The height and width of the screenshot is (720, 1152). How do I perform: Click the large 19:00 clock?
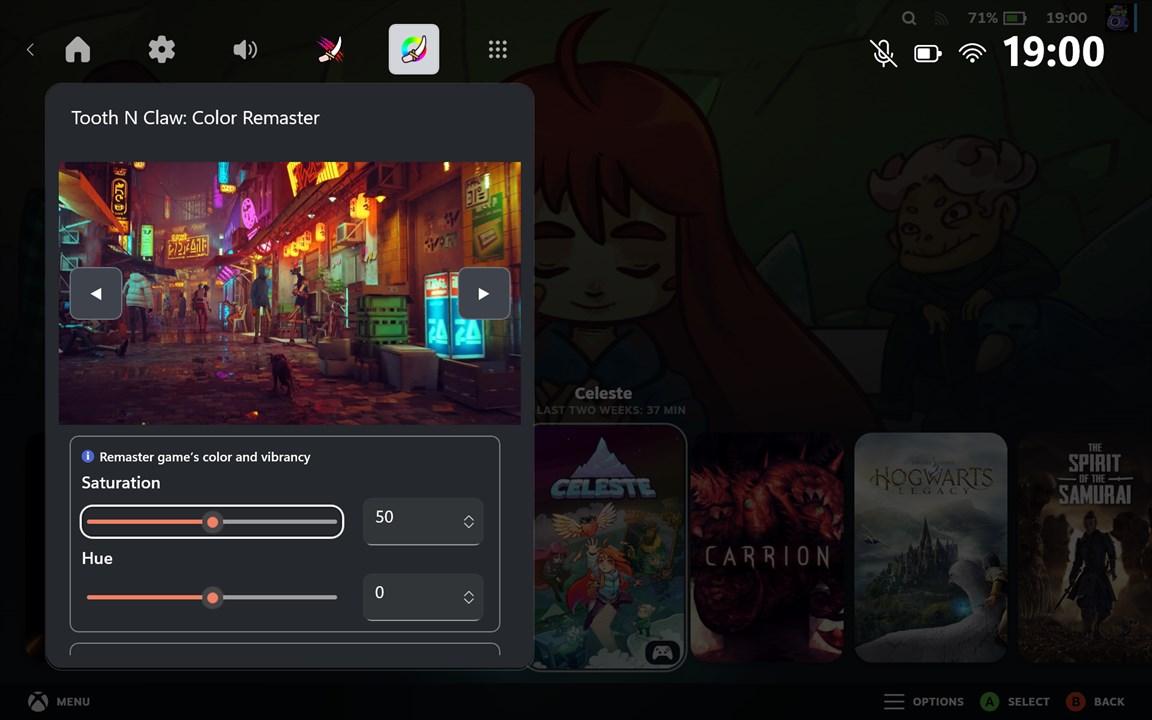[1054, 52]
